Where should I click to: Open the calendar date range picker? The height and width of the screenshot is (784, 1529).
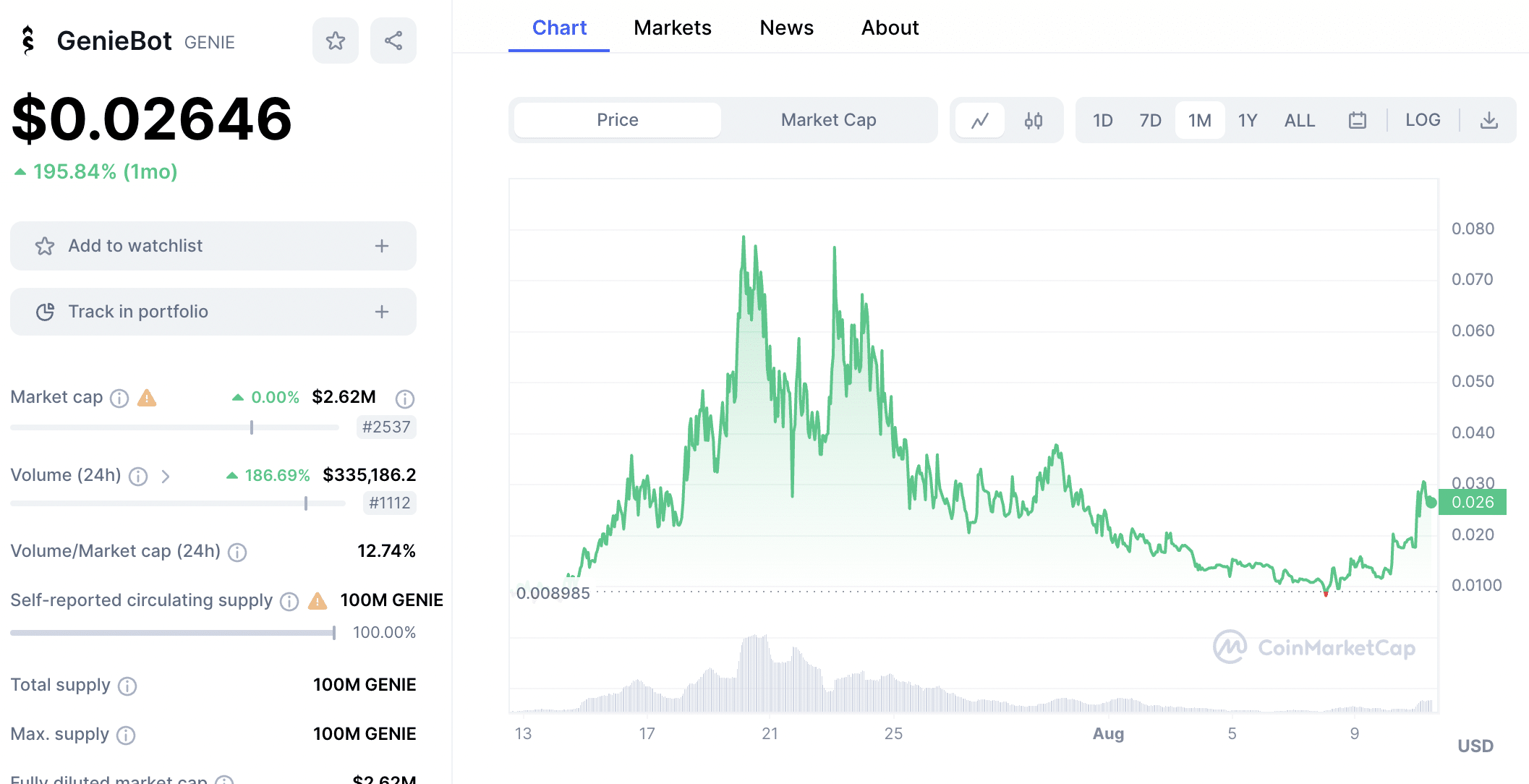click(1358, 120)
